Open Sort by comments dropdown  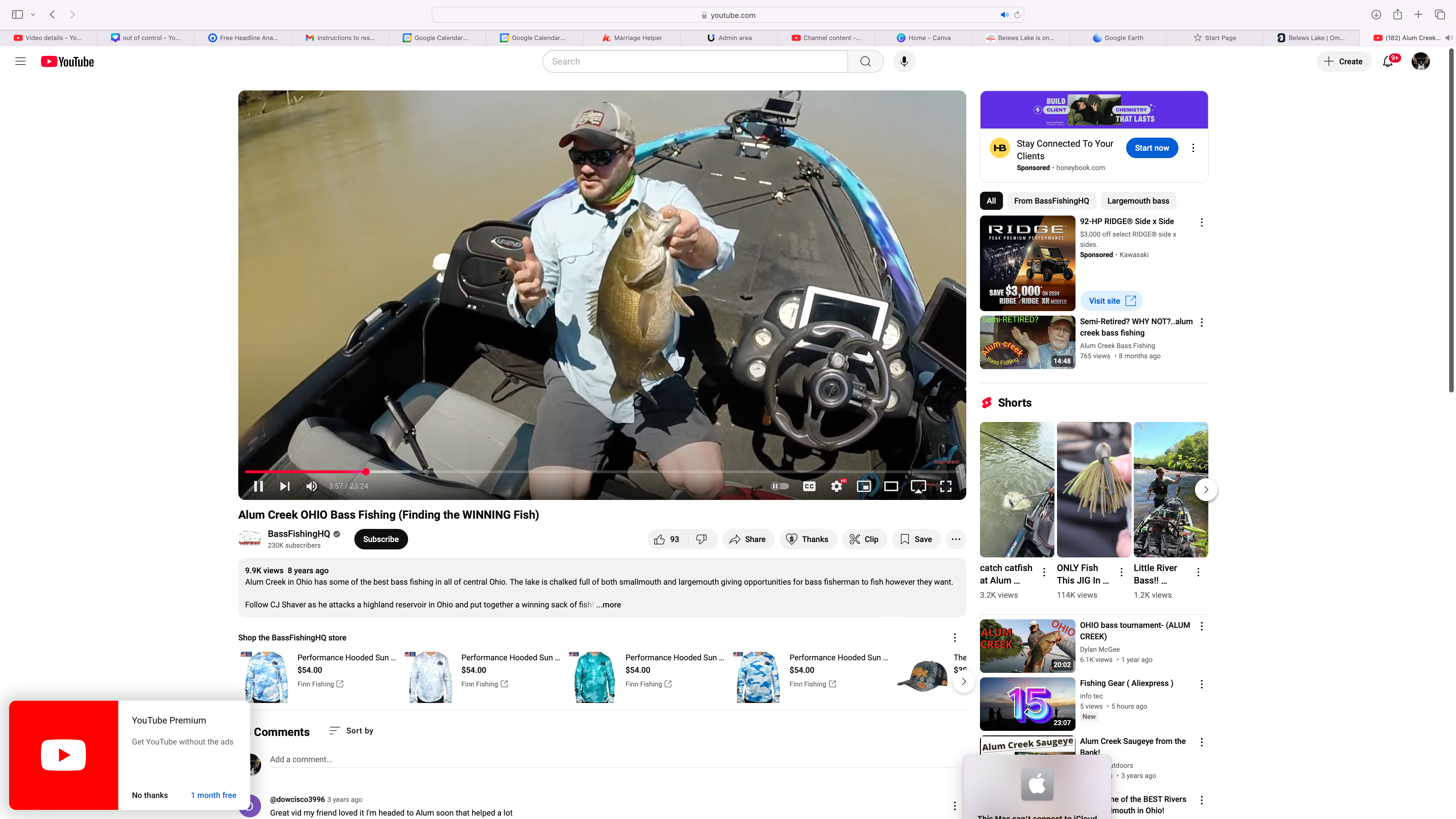[351, 730]
